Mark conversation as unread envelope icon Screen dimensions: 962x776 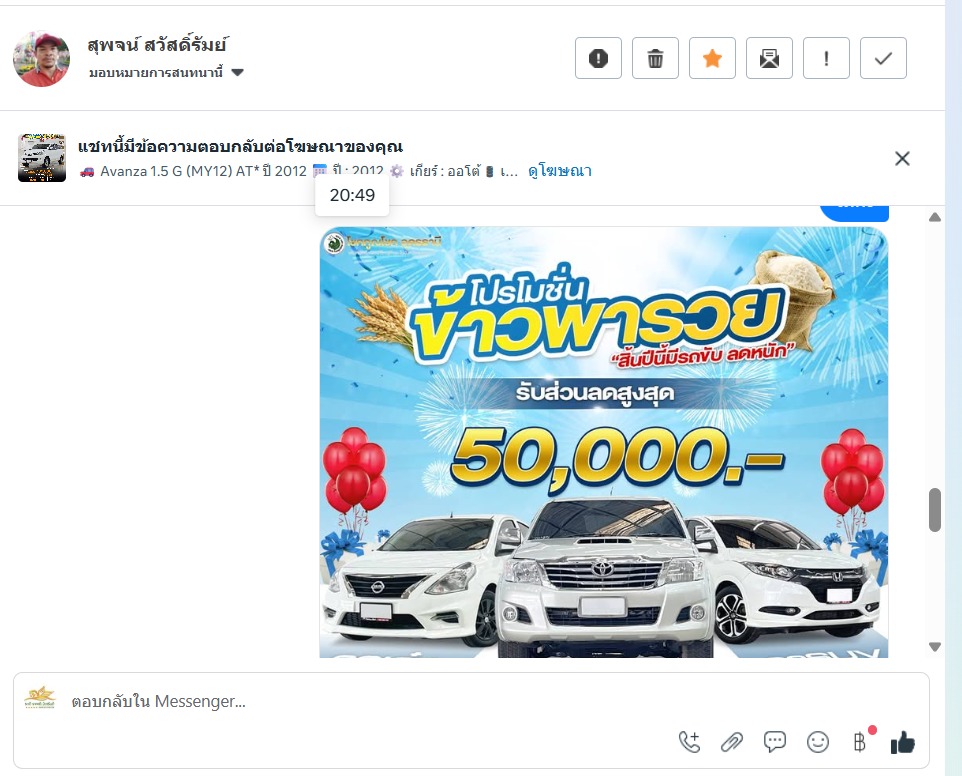[x=769, y=58]
